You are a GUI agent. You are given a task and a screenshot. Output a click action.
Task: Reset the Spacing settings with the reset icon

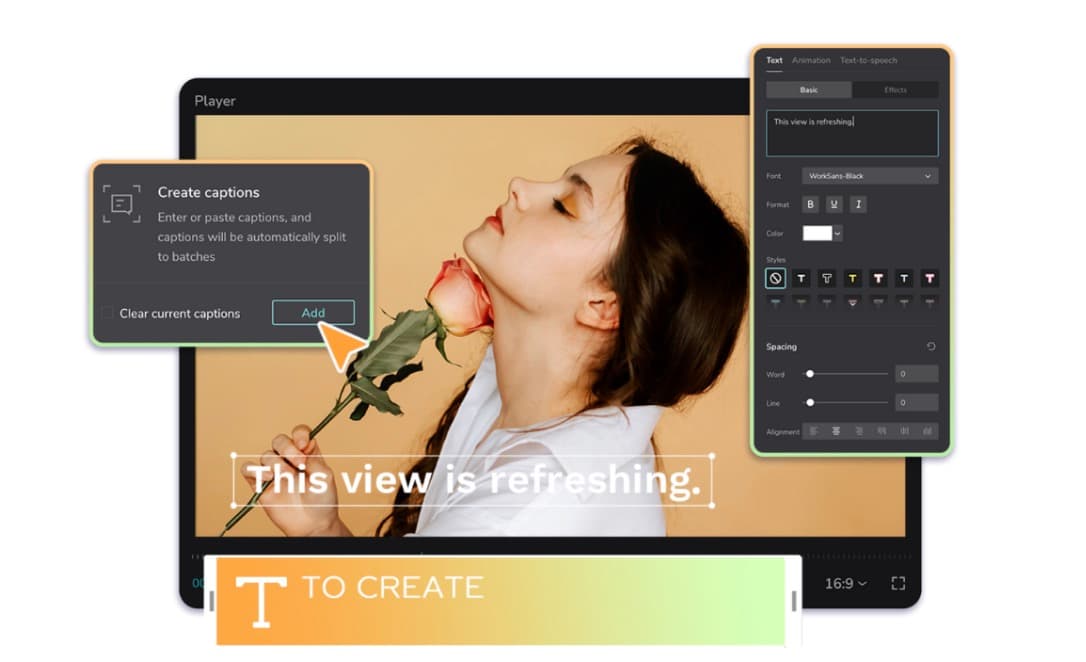click(931, 347)
